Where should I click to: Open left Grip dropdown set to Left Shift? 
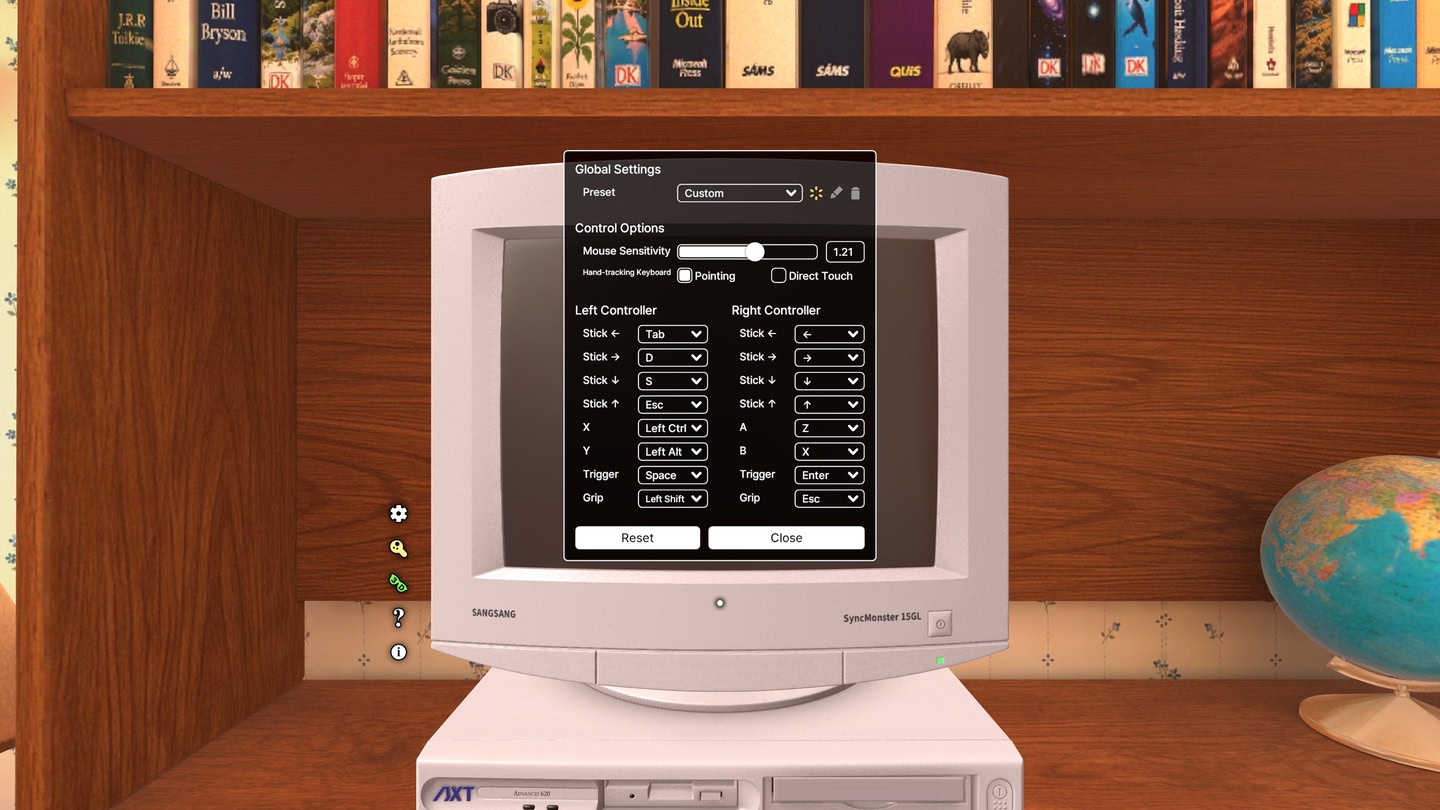tap(672, 498)
